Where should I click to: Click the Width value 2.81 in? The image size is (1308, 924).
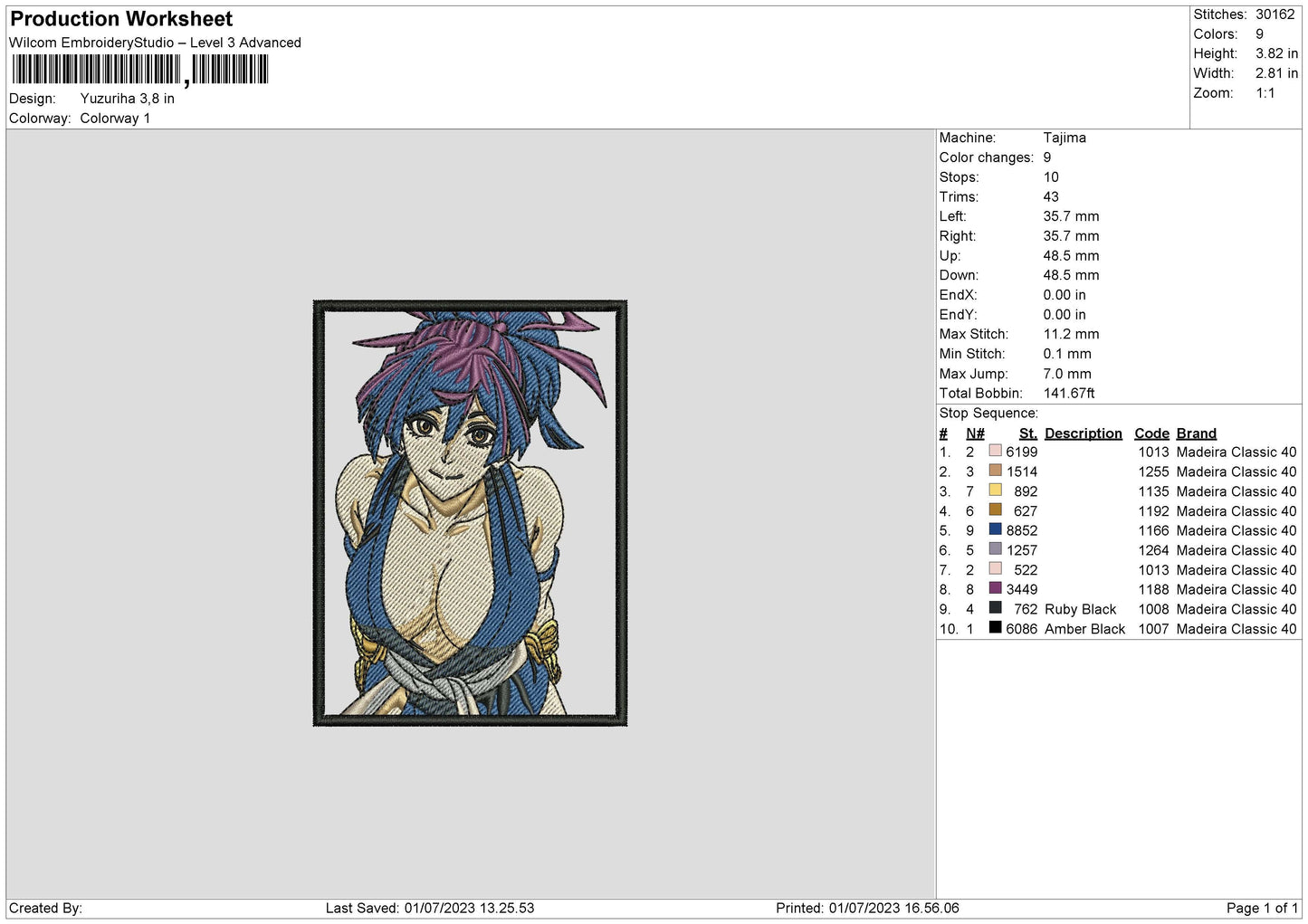[1276, 73]
